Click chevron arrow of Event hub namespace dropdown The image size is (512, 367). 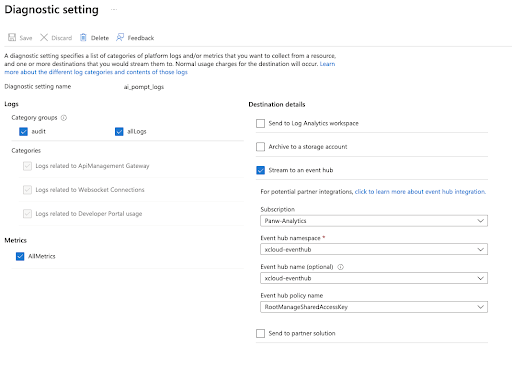tap(480, 249)
